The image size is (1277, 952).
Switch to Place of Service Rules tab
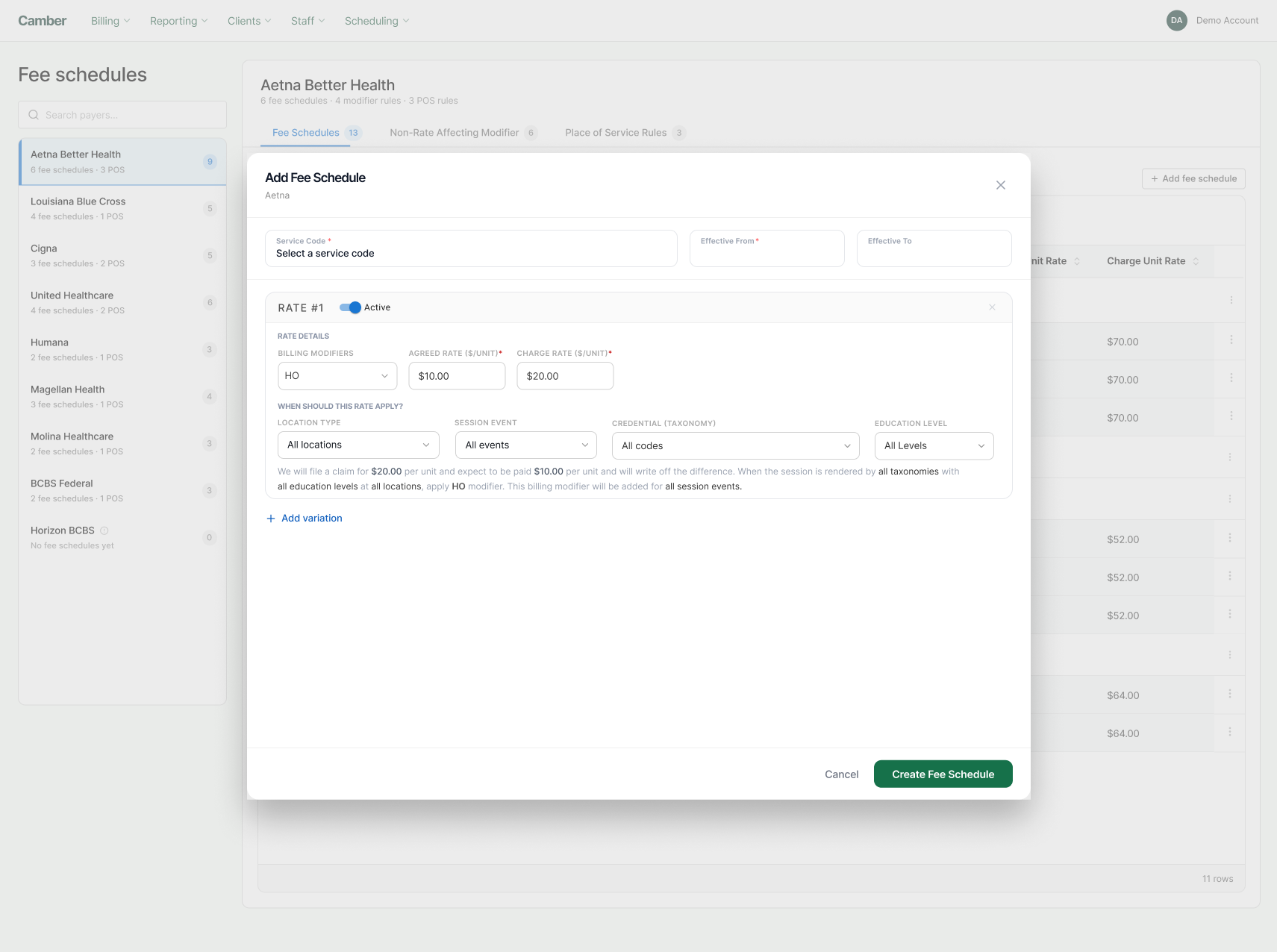(625, 133)
